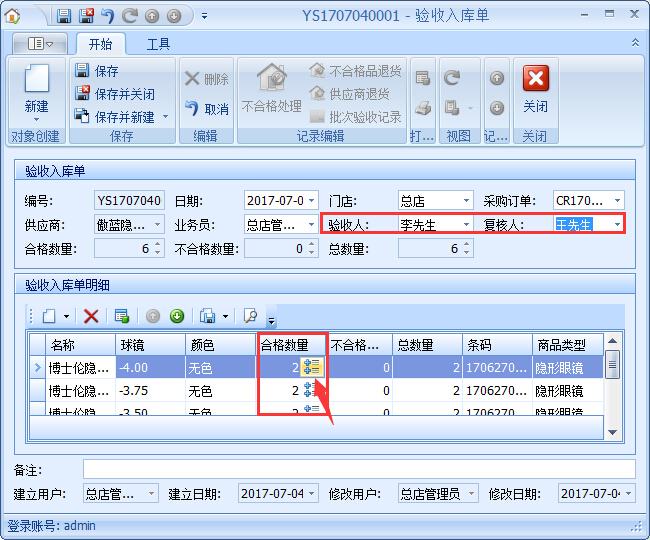Click the undo icon in quick access toolbar
650x540 pixels.
coord(108,16)
